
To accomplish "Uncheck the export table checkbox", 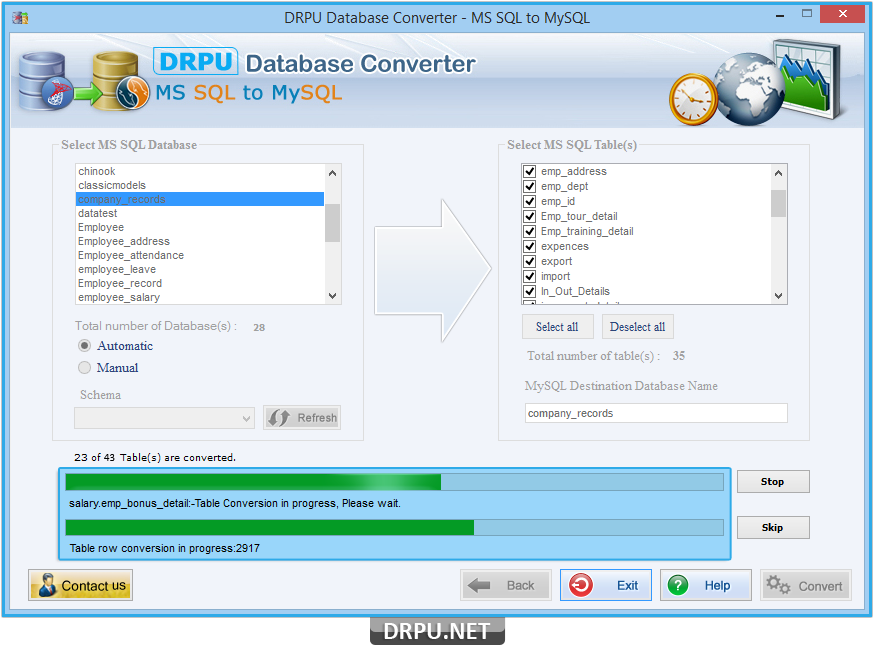I will click(x=530, y=261).
